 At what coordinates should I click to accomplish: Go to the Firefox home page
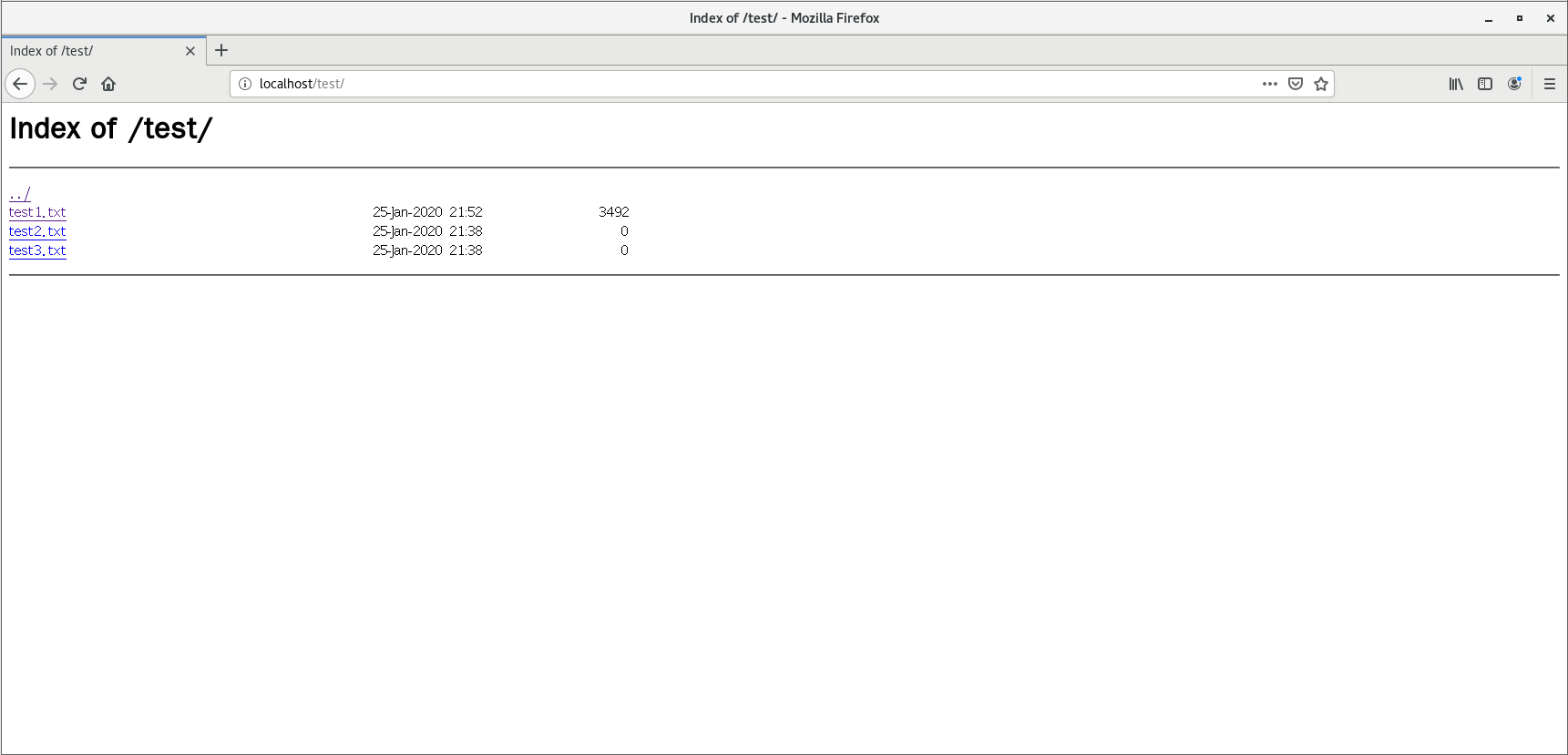pos(108,84)
